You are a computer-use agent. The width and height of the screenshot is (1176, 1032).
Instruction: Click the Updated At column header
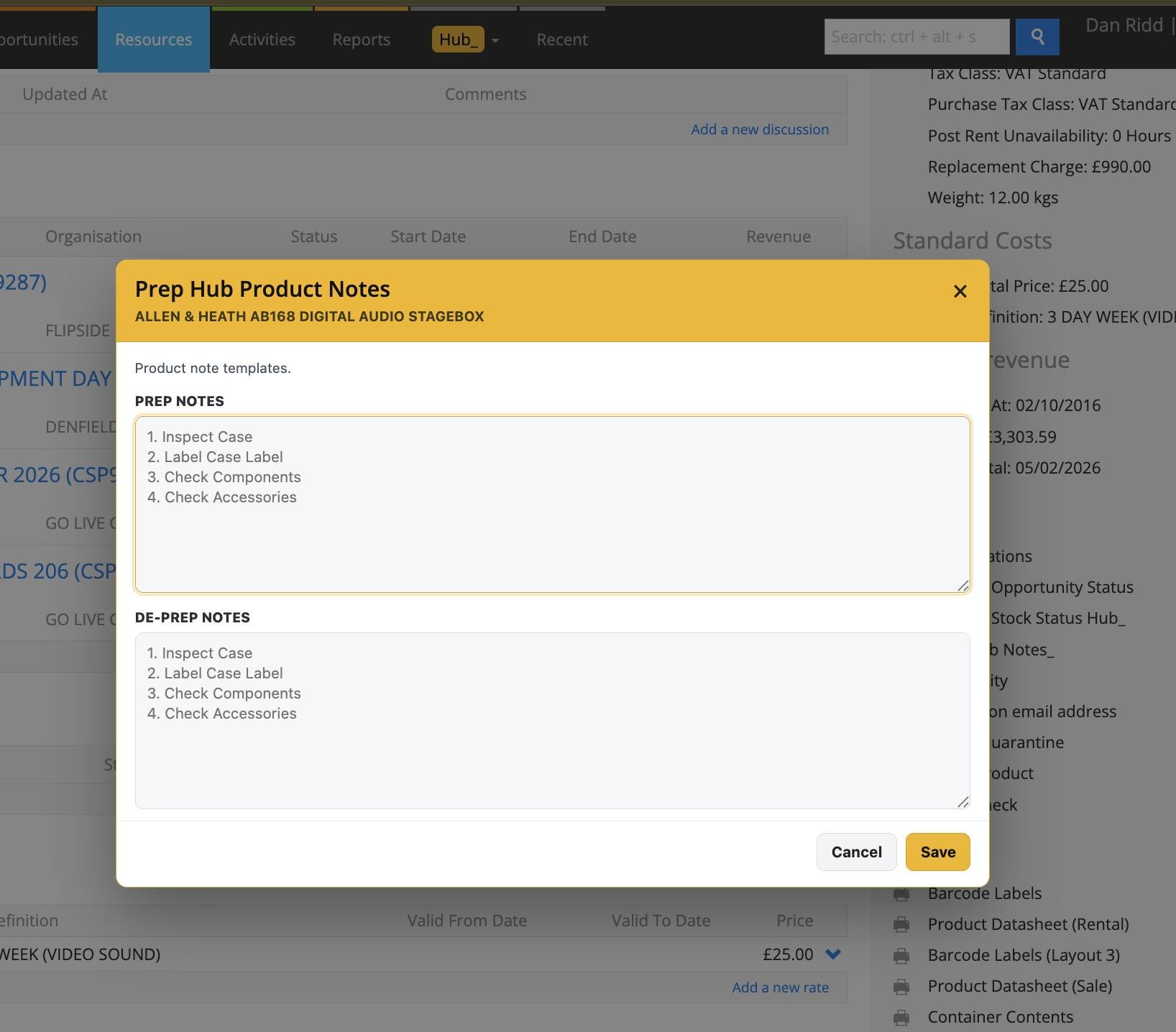point(65,94)
